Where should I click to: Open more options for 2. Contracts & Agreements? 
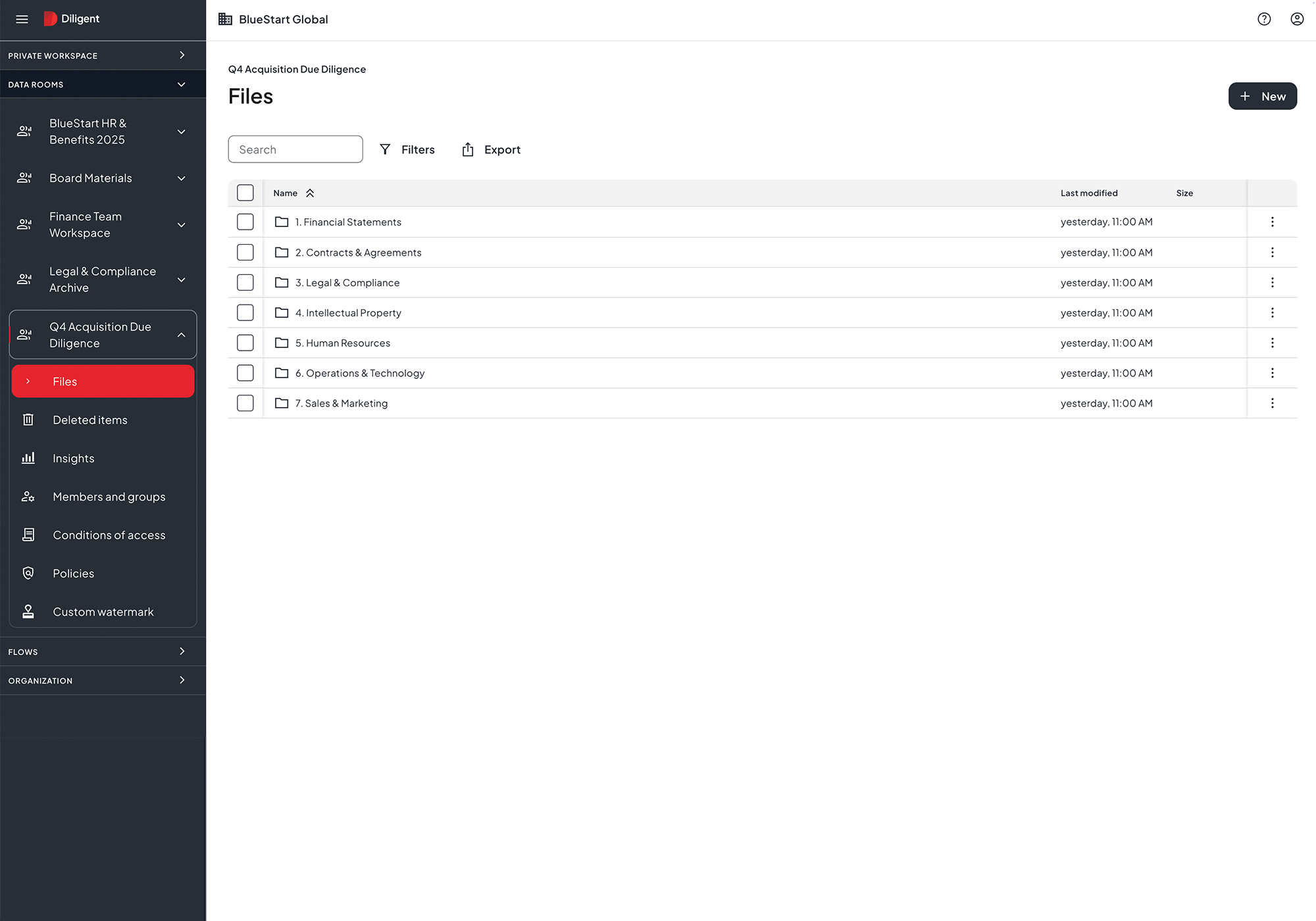pyautogui.click(x=1272, y=252)
